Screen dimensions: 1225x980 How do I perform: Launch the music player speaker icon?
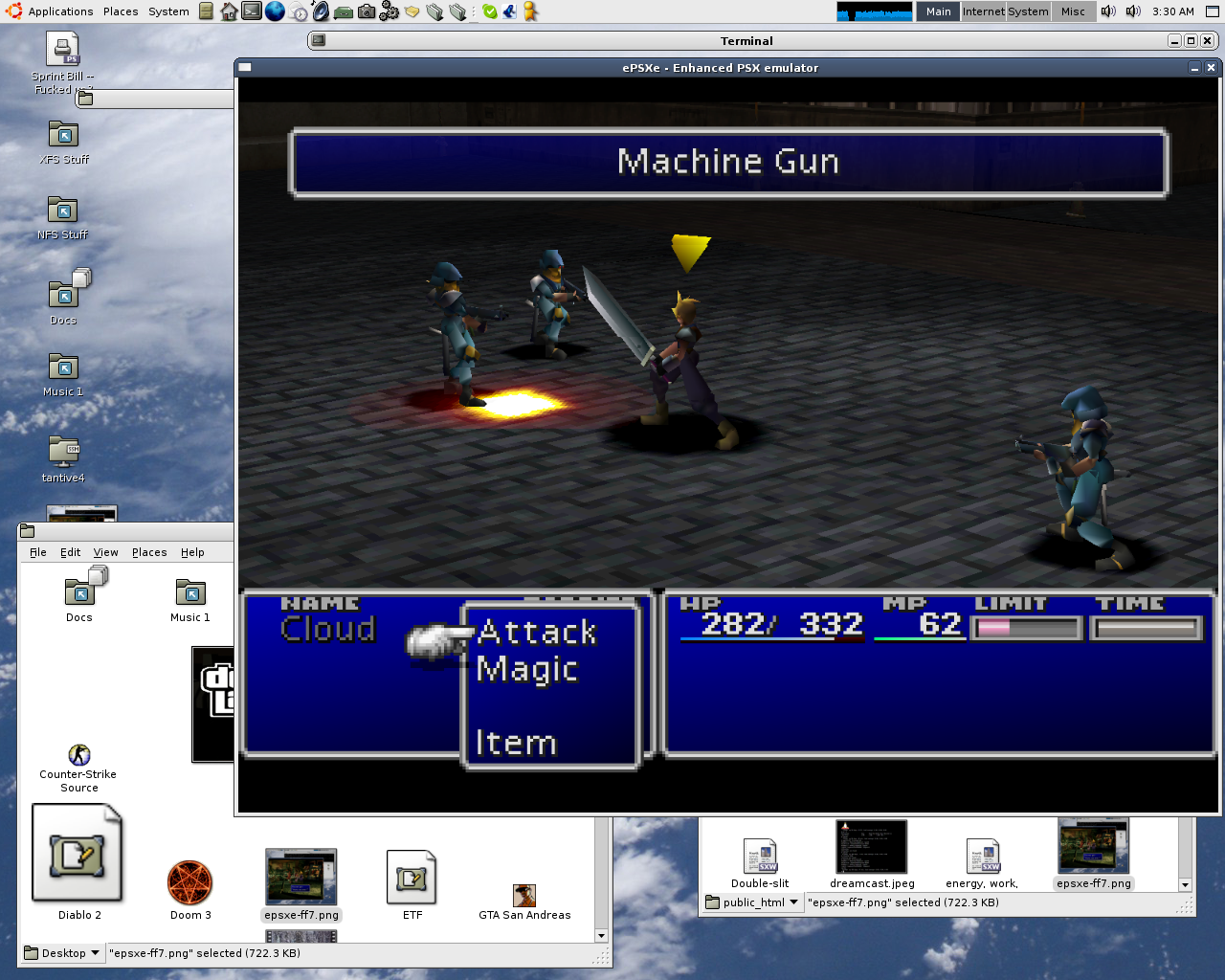pyautogui.click(x=321, y=11)
